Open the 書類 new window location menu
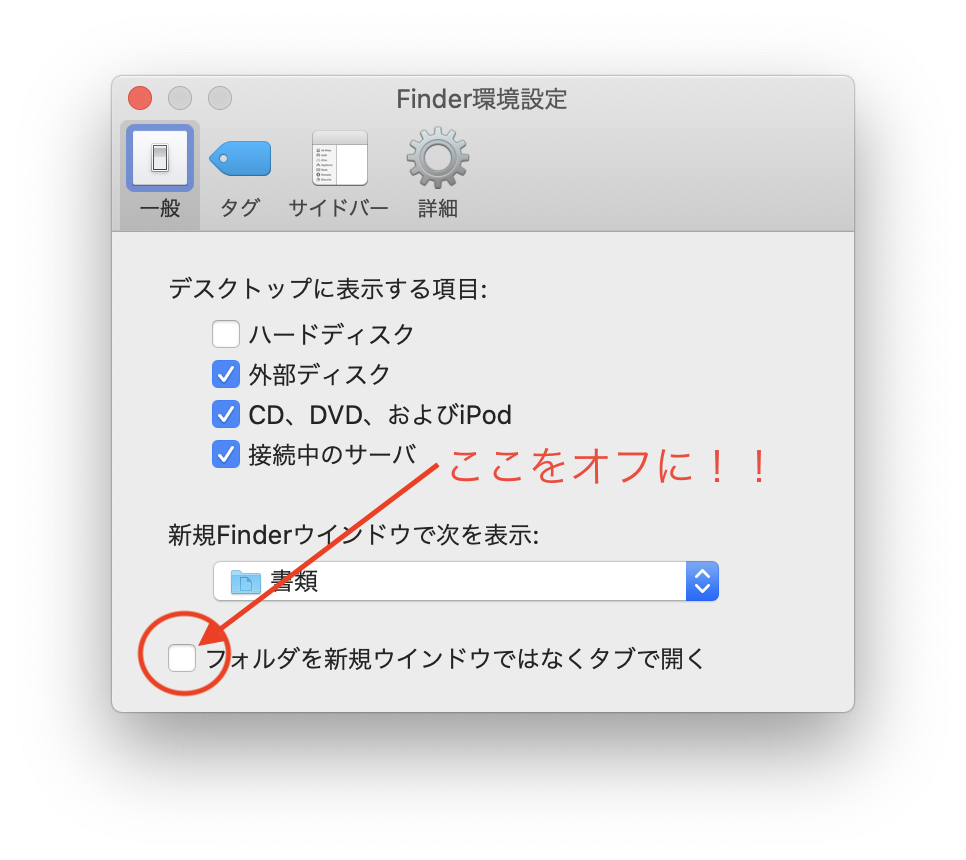Screen dimensions: 966x860 [466, 581]
